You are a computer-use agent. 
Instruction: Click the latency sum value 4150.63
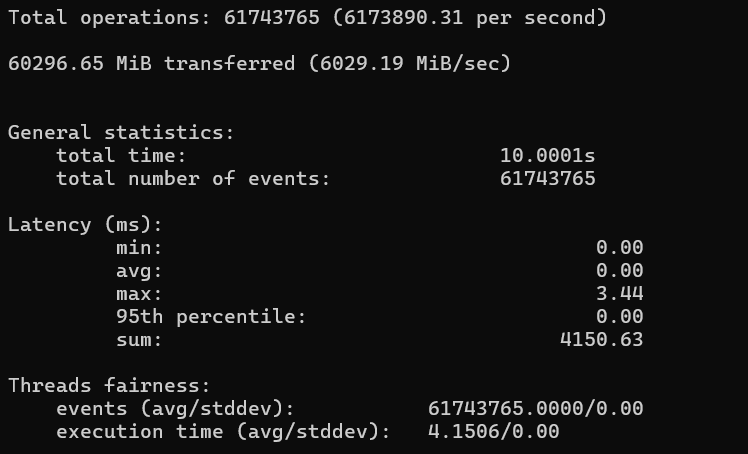point(601,340)
